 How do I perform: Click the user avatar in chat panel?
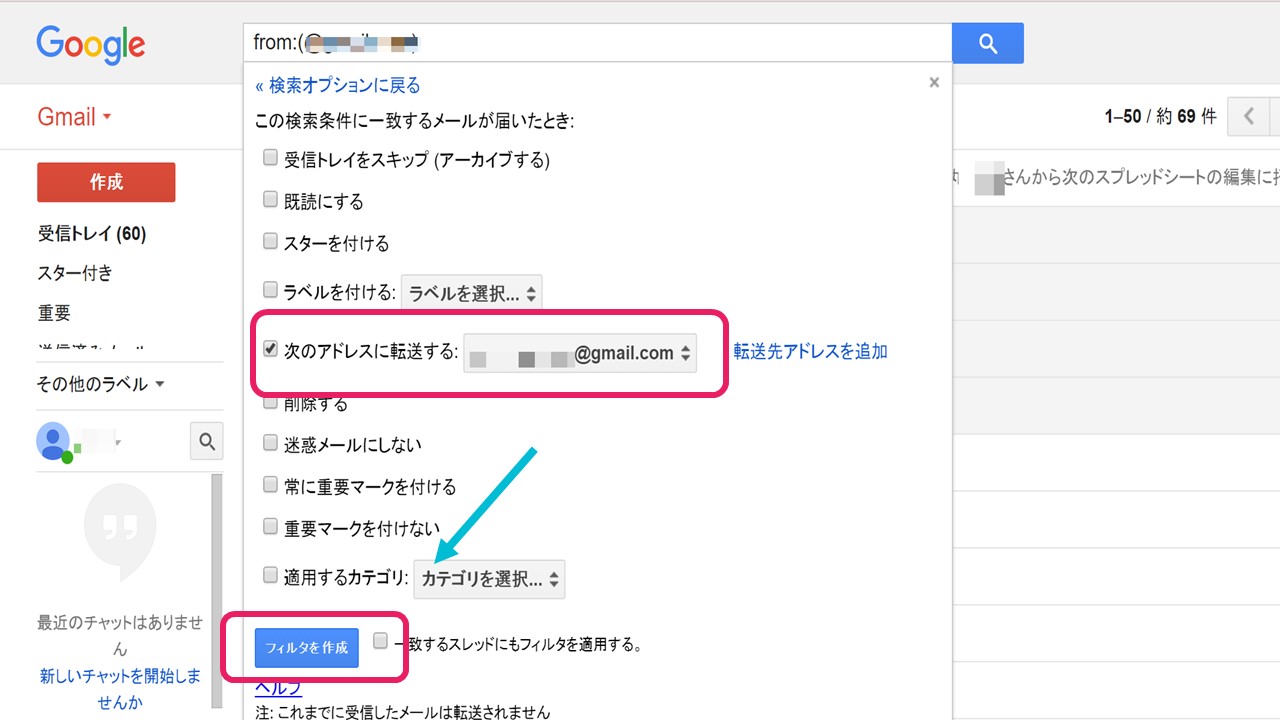tap(53, 441)
